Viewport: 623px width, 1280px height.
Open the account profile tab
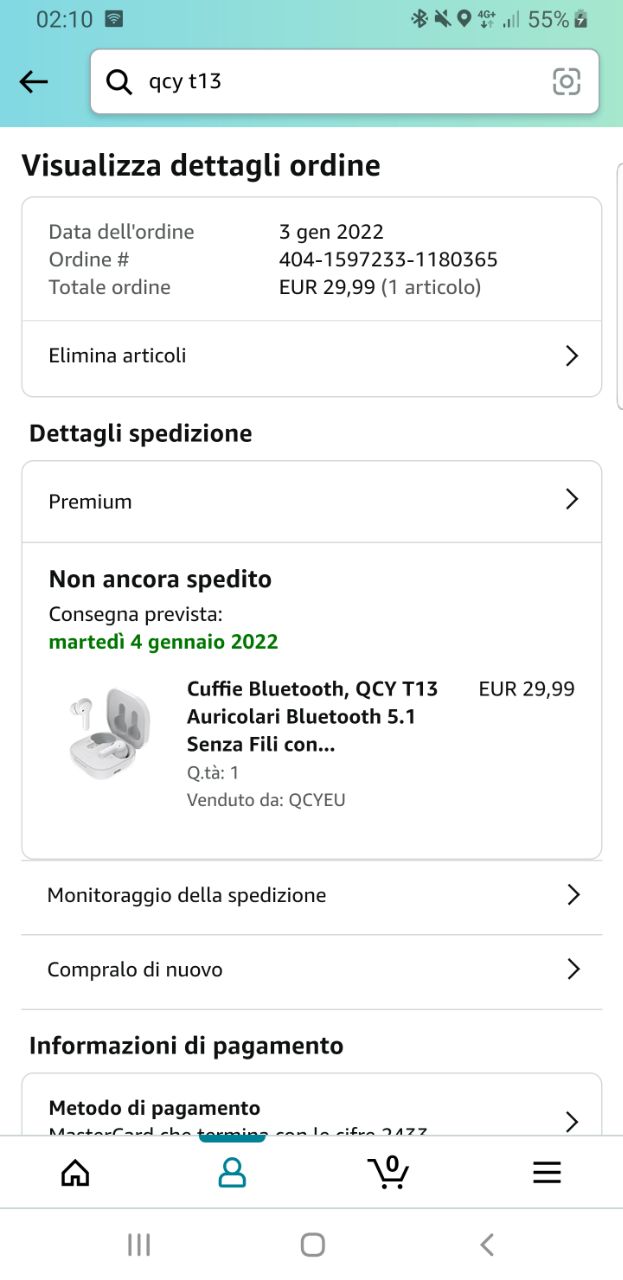click(232, 1172)
